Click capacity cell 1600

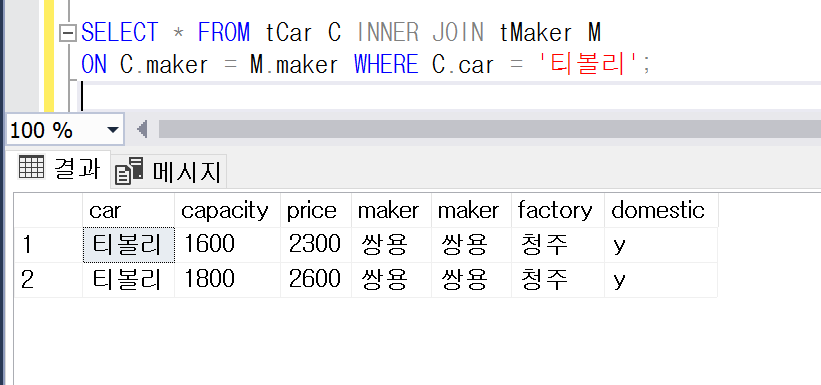(227, 245)
